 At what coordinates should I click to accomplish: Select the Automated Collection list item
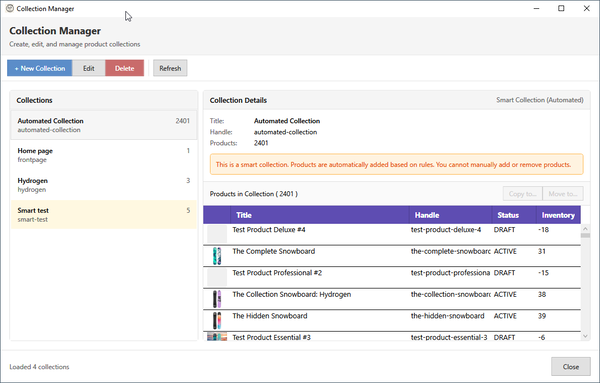[103, 125]
